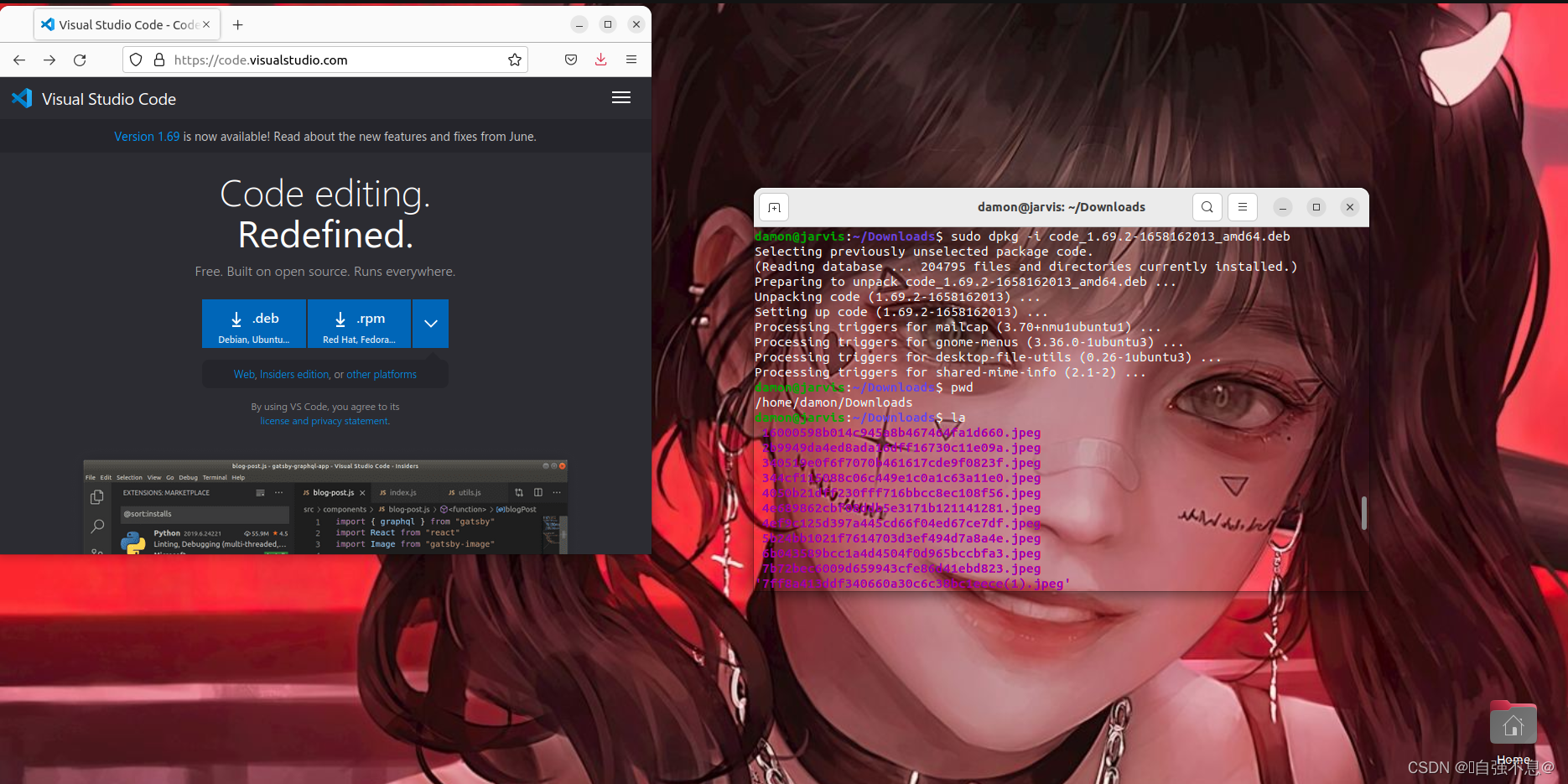Select the Visual Studio Code browser tab
Image resolution: width=1568 pixels, height=784 pixels.
click(127, 24)
